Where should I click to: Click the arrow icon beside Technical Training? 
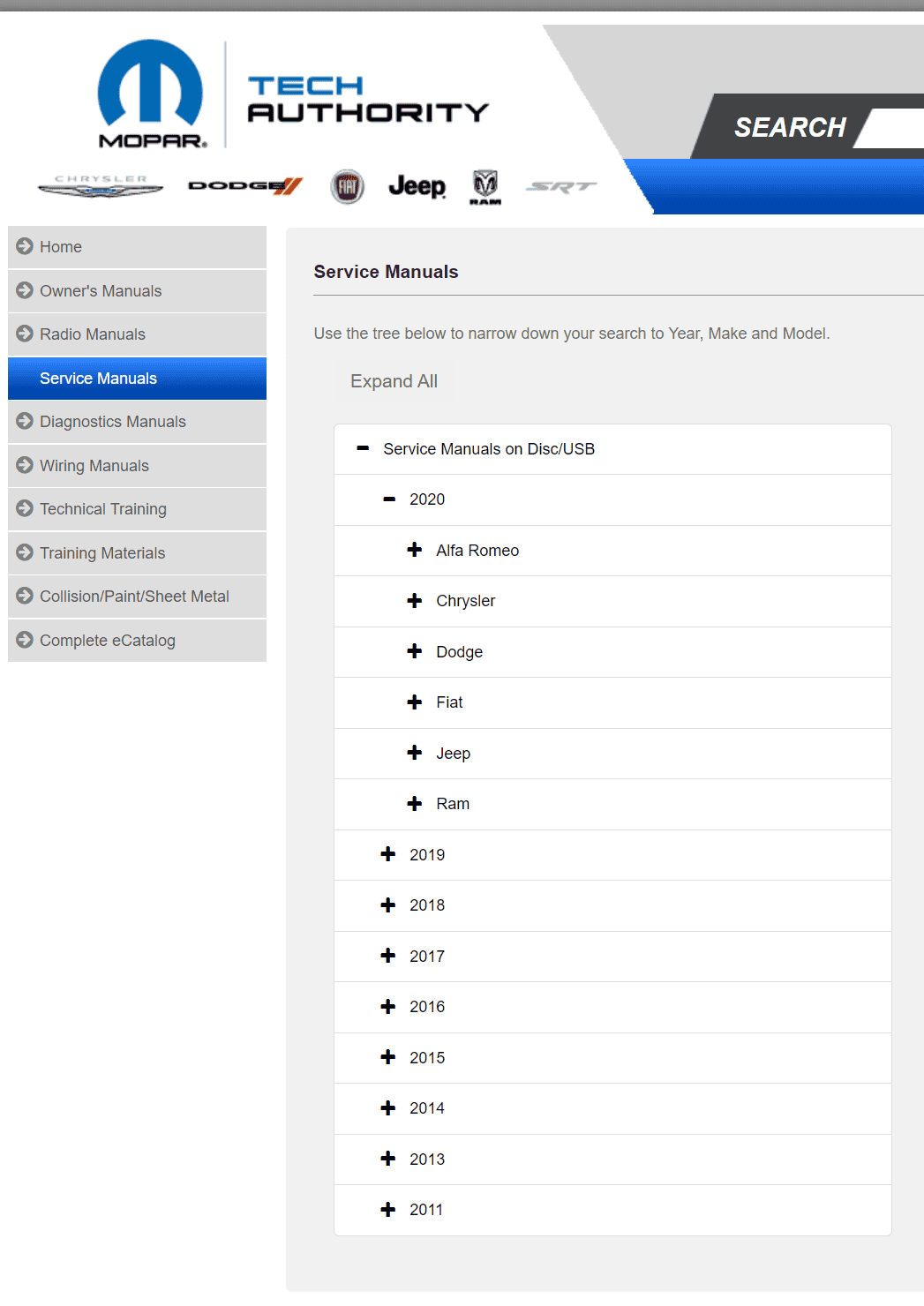point(25,508)
